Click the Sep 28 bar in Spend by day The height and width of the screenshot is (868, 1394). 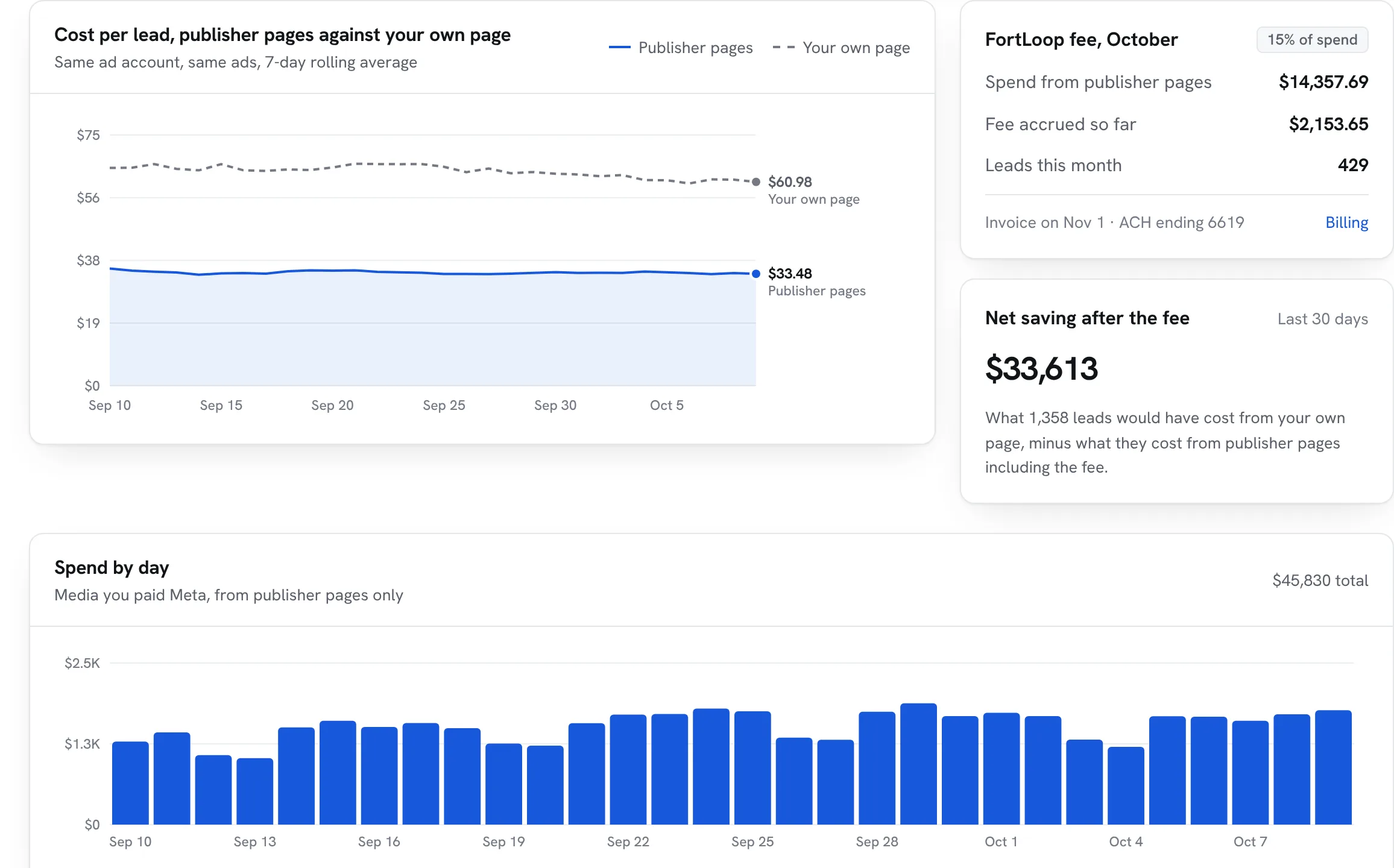pos(877,768)
